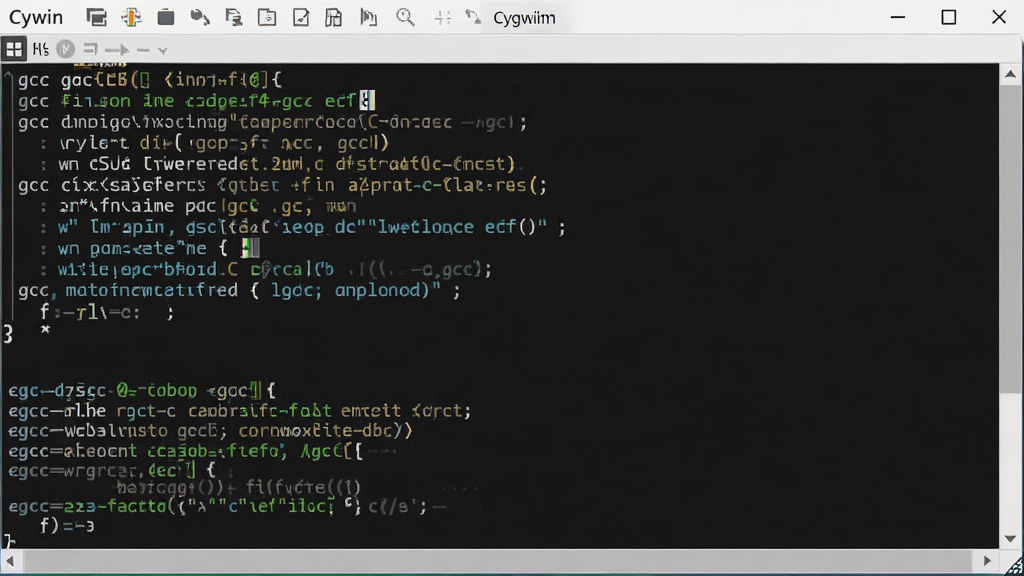Open the stamped document toolbar icon
The height and width of the screenshot is (576, 1024).
(x=234, y=18)
